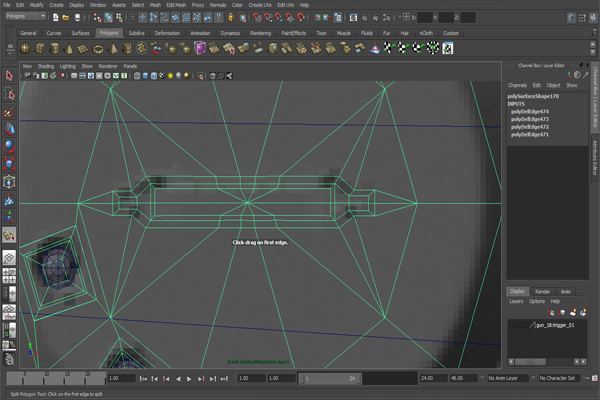Open the input box mode dropdown arrow

(x=399, y=17)
